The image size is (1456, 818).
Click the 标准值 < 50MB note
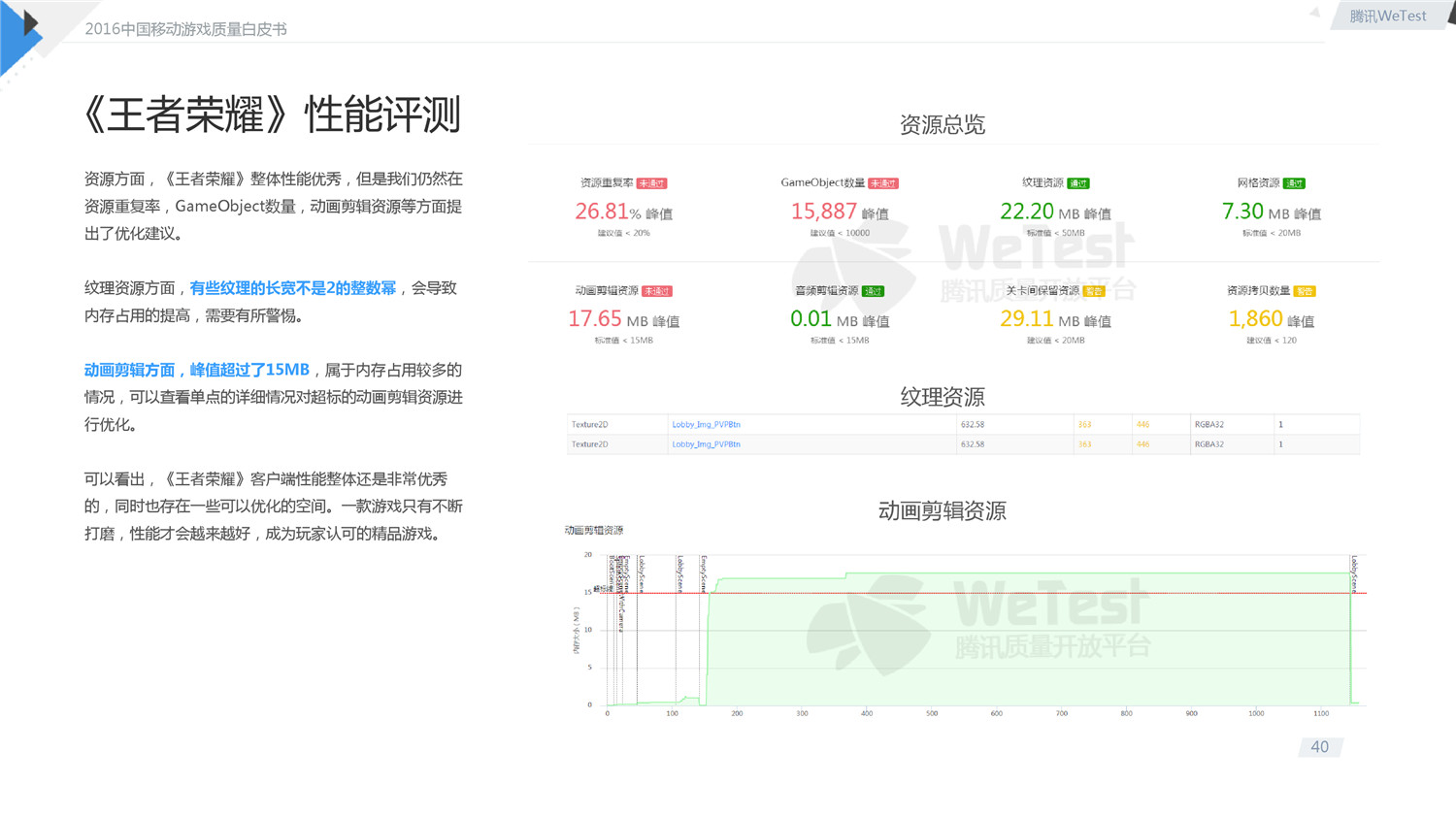click(1055, 233)
